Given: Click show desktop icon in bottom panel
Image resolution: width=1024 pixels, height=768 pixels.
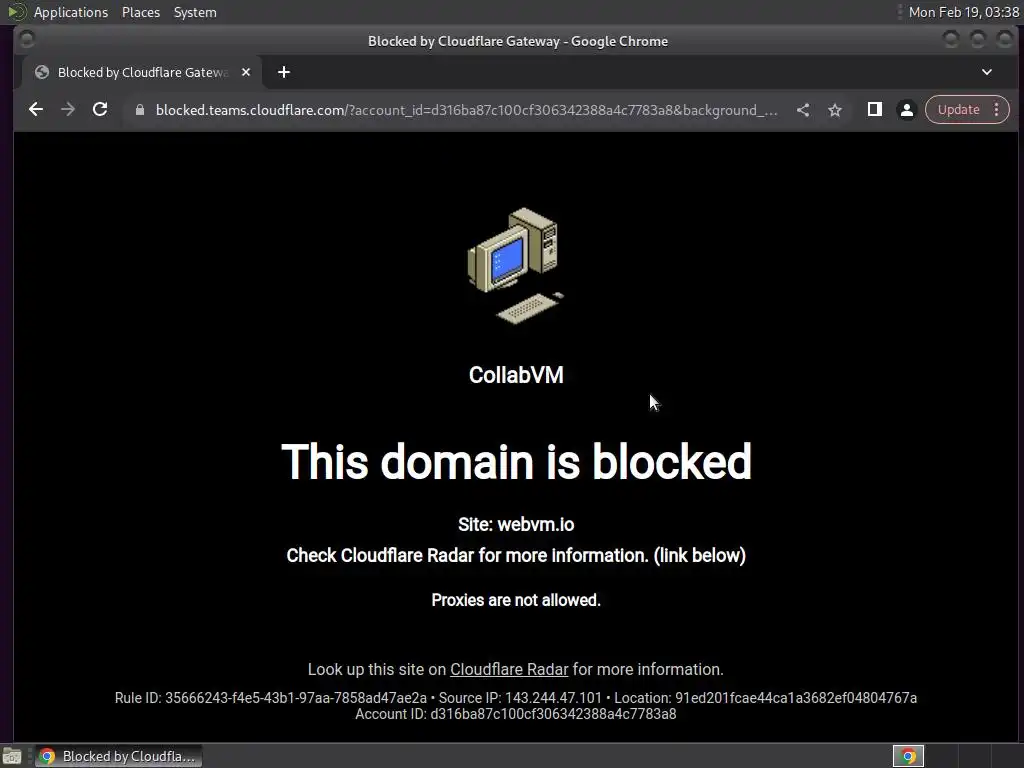Looking at the screenshot, I should (12, 756).
